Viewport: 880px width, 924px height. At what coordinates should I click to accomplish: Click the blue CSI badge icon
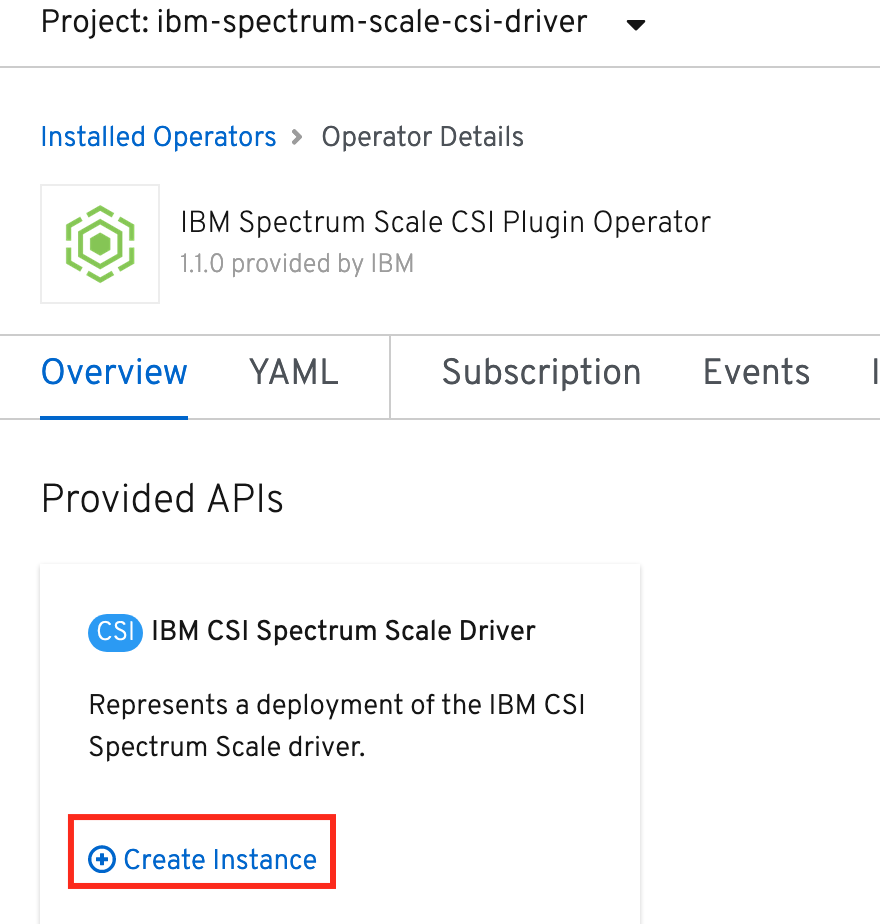click(115, 632)
